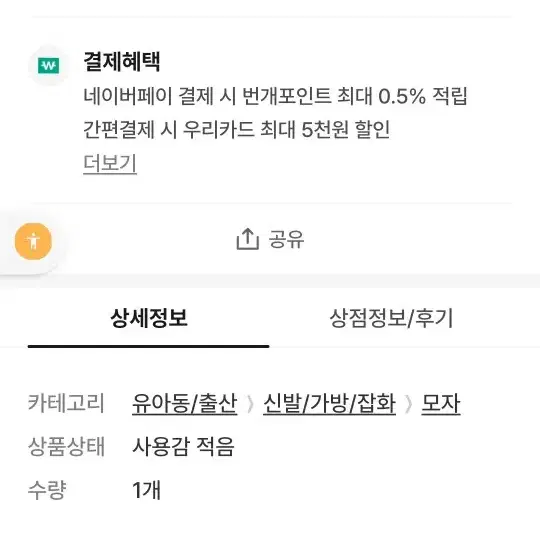Open the orange accessibility figure button
This screenshot has height=540, width=540.
point(33,241)
